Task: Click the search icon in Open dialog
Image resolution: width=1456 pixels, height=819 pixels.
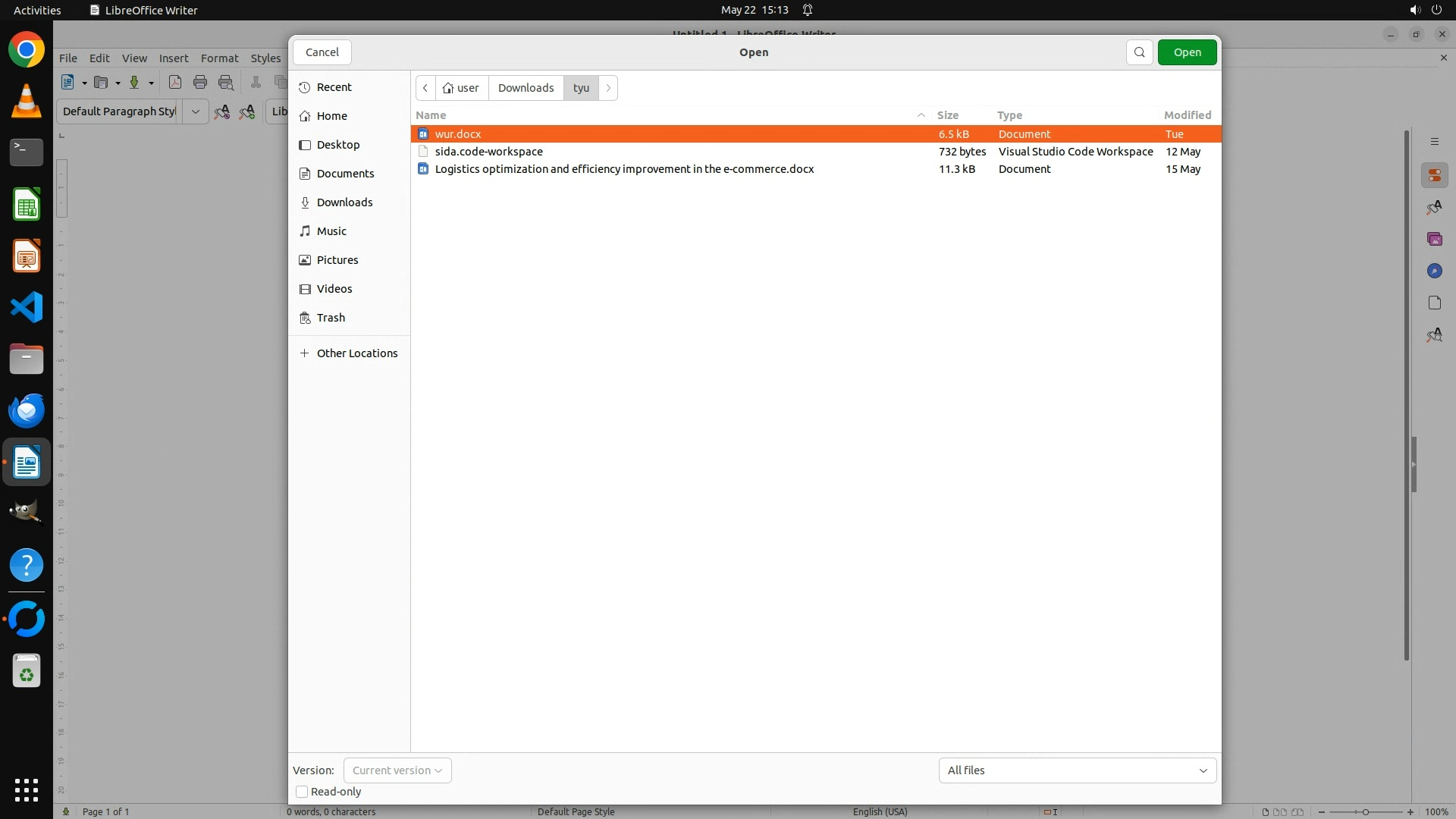Action: click(1139, 52)
